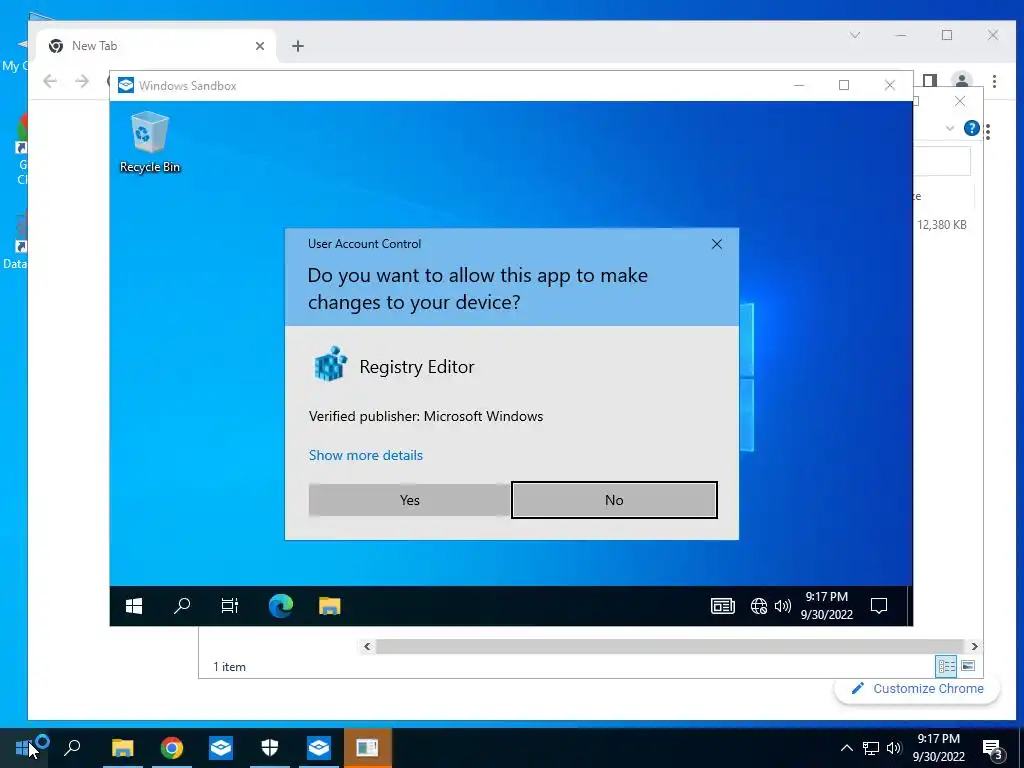Show hidden icons in host system tray
Screen dimensions: 1024x768
pos(846,748)
